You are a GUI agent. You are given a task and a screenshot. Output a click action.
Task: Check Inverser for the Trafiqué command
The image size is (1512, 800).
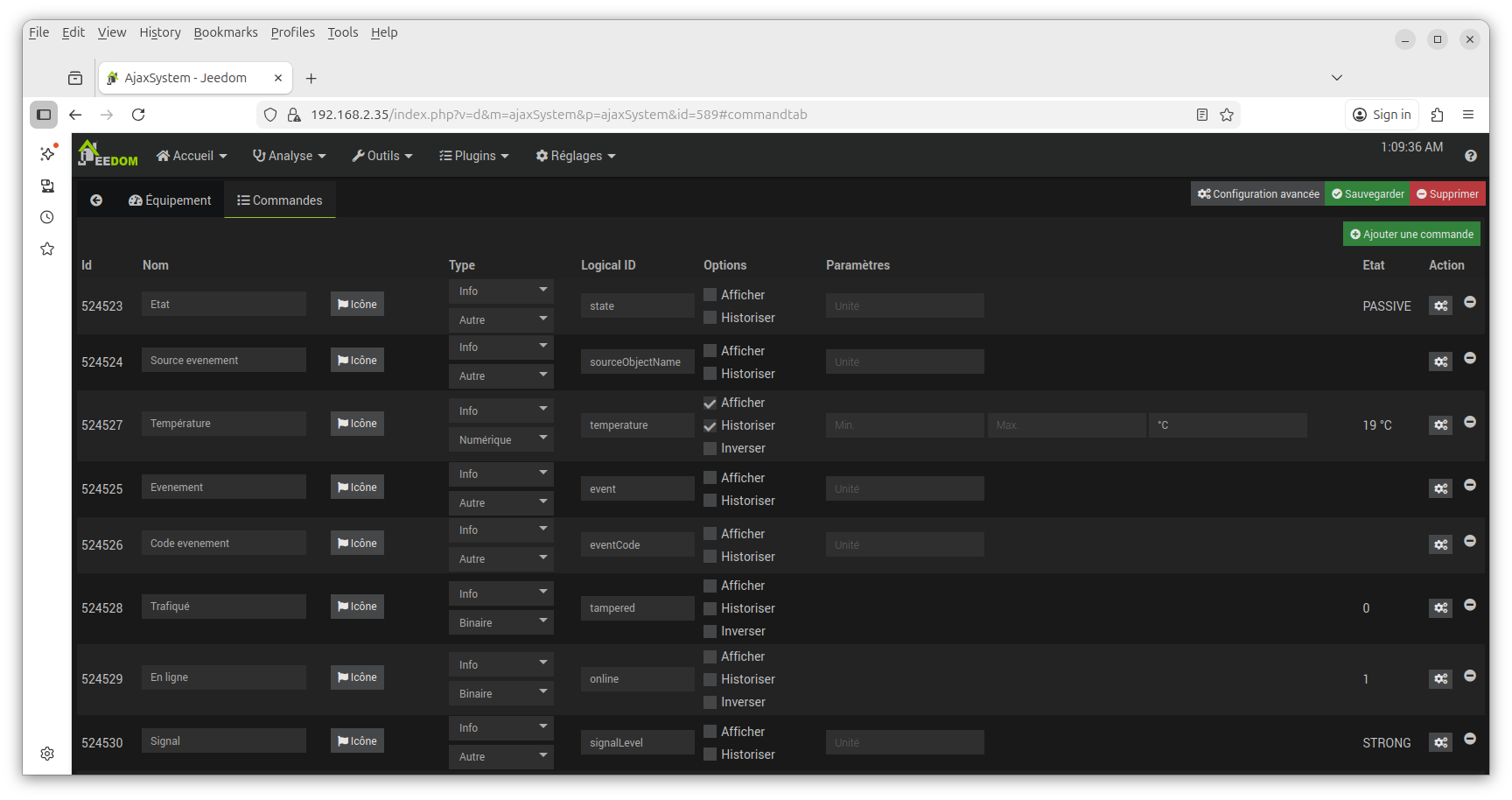coord(710,631)
